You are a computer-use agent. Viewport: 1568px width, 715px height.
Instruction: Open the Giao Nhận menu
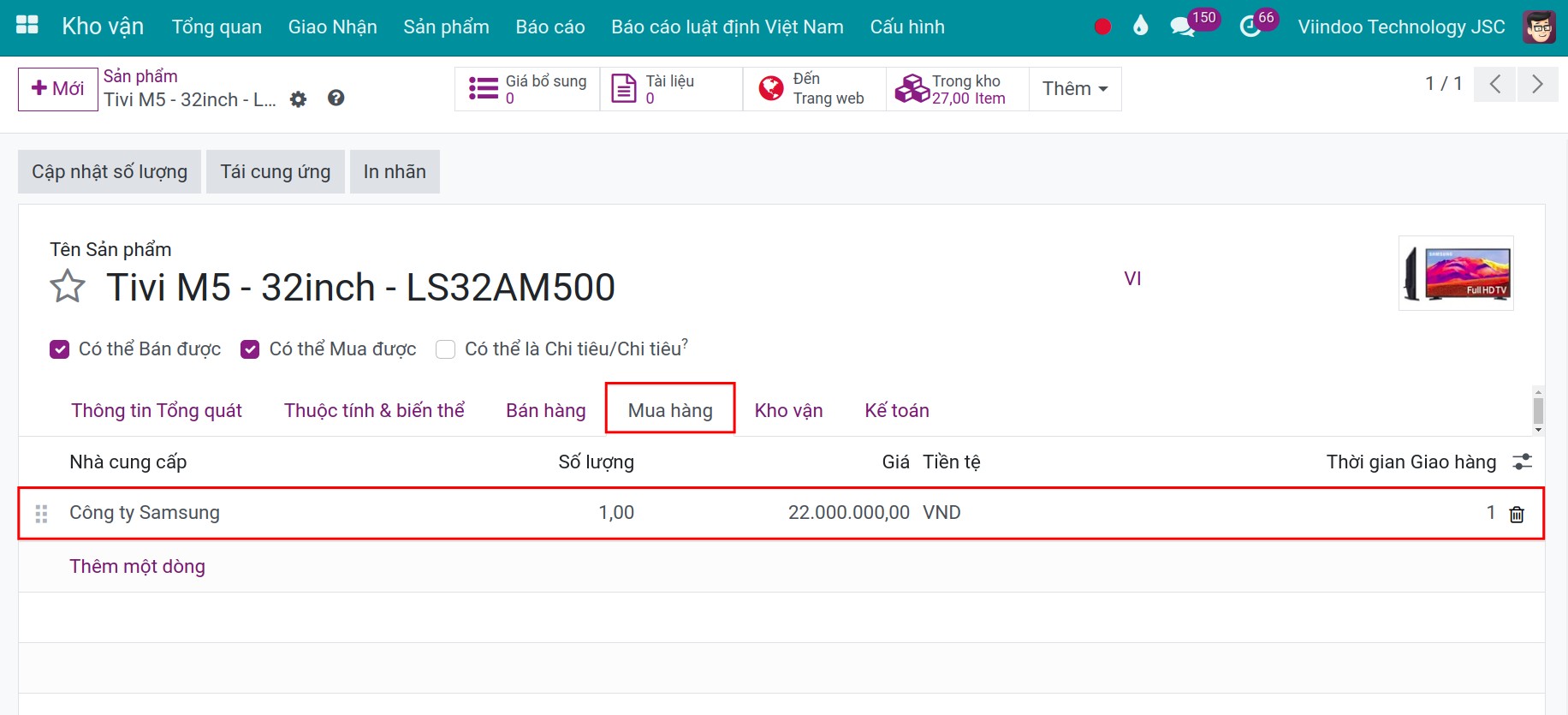332,27
